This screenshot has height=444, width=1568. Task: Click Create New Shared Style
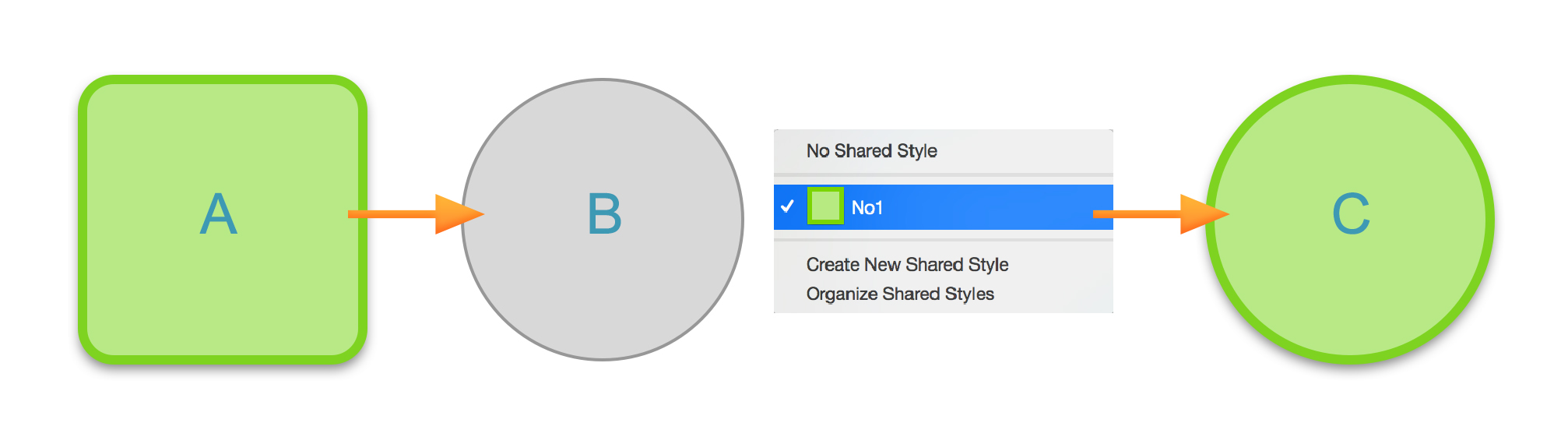[x=907, y=265]
